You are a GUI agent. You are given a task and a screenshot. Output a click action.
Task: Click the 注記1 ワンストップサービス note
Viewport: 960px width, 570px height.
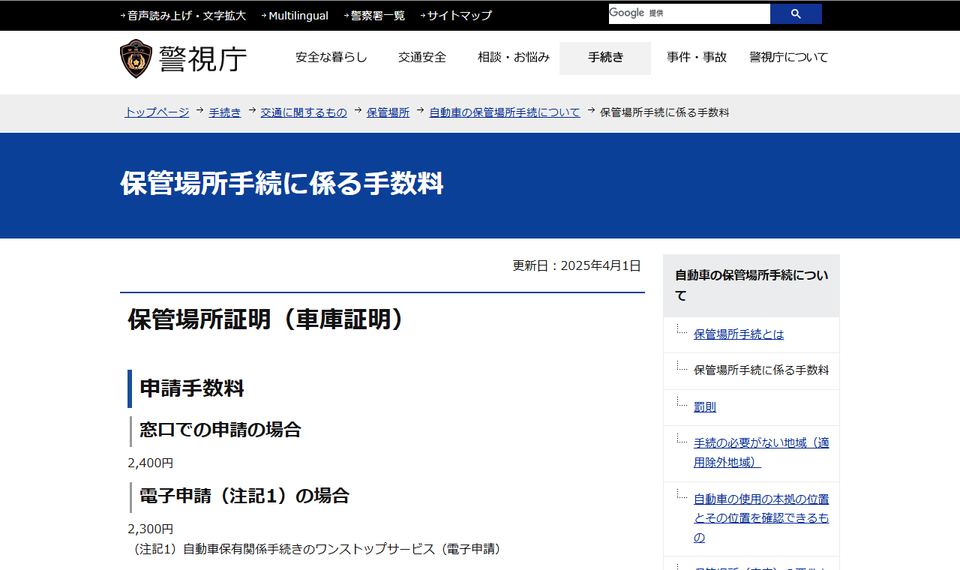pos(317,549)
